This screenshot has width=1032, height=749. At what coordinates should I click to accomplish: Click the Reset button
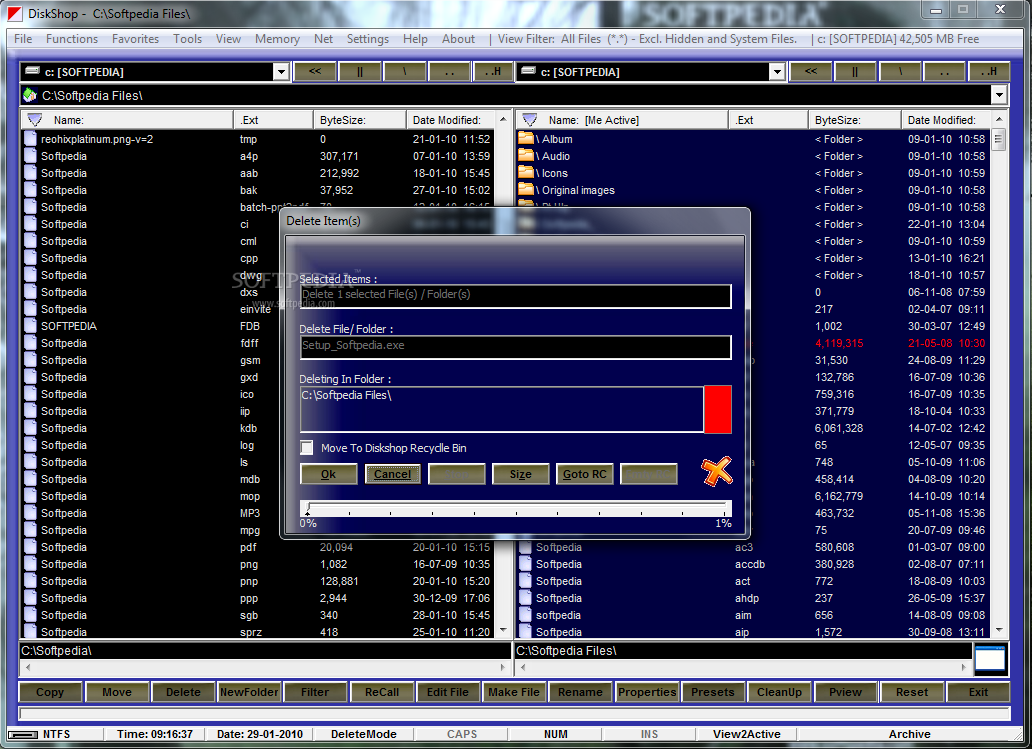pyautogui.click(x=912, y=692)
